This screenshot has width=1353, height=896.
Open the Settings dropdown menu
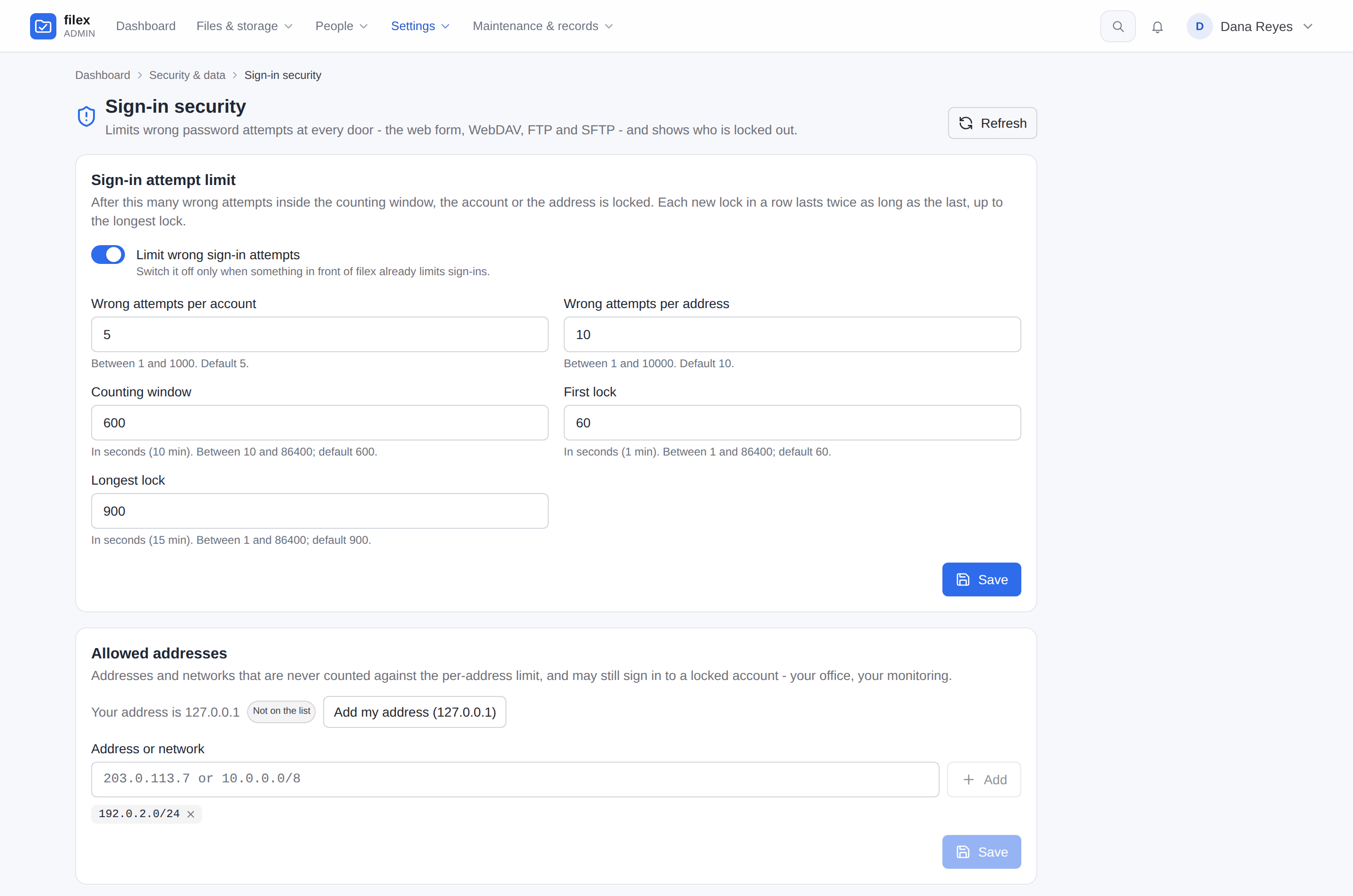click(420, 26)
